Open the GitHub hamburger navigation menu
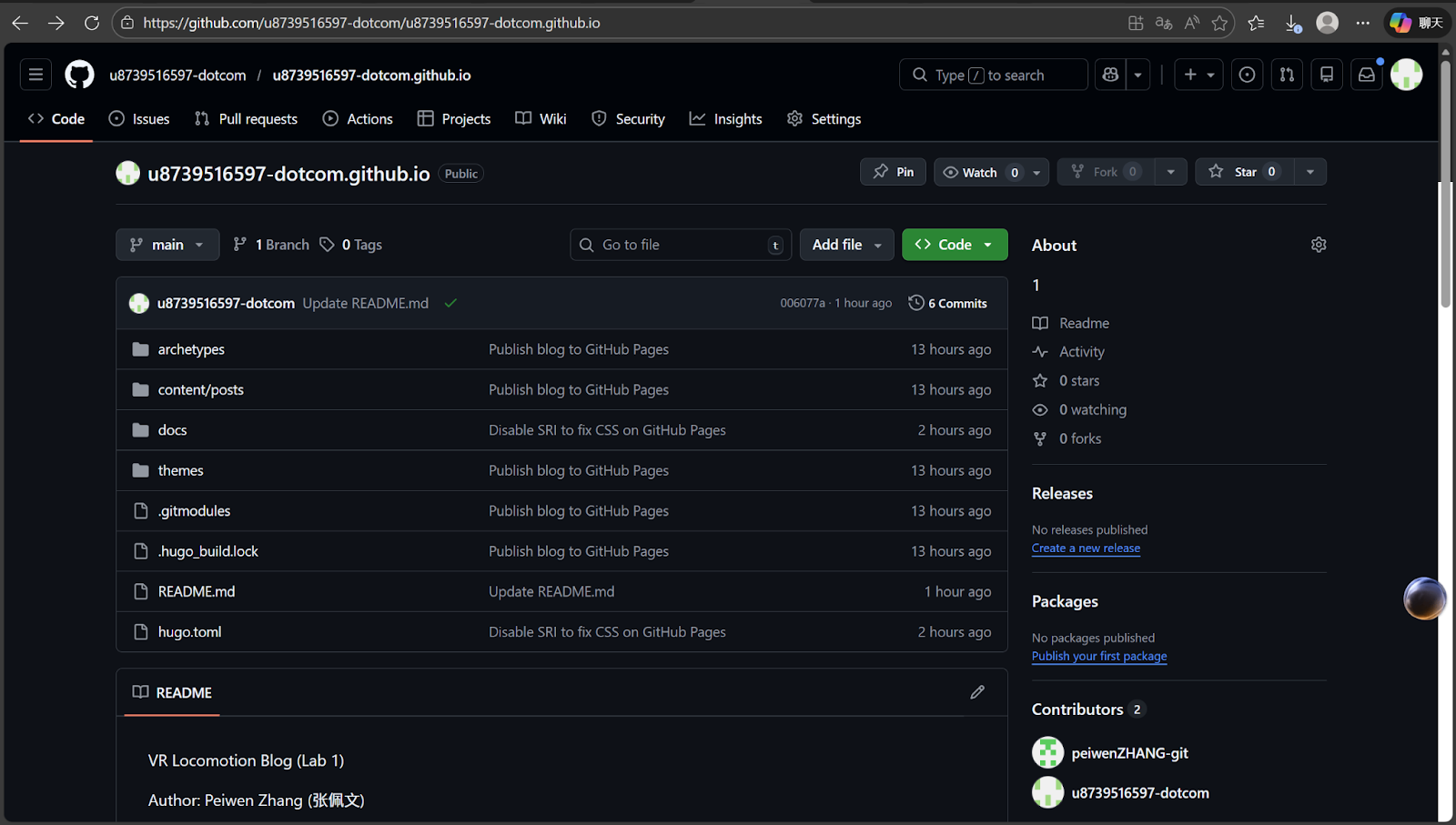The width and height of the screenshot is (1456, 825). pos(35,75)
